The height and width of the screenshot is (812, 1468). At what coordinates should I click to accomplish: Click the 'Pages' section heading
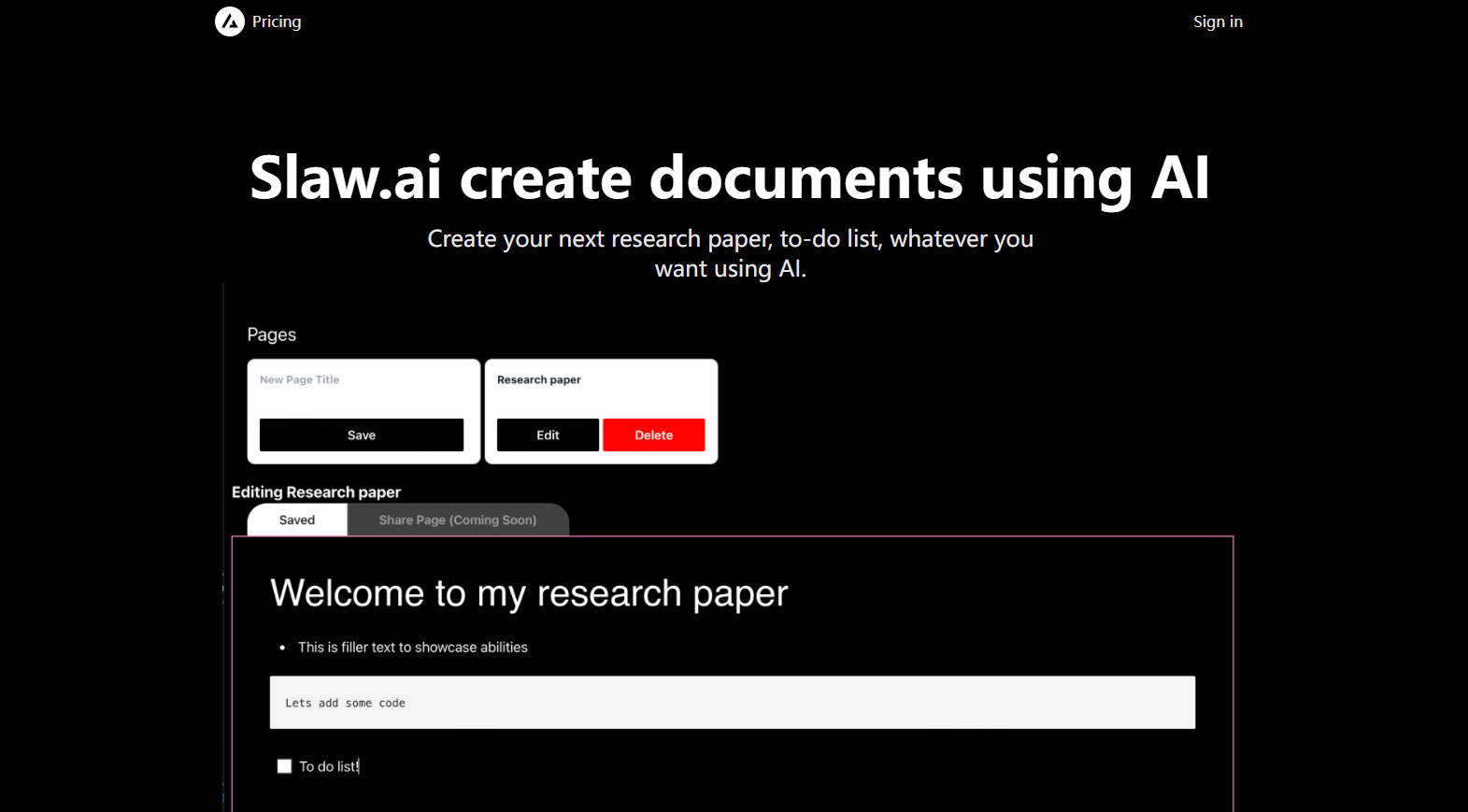coord(272,335)
